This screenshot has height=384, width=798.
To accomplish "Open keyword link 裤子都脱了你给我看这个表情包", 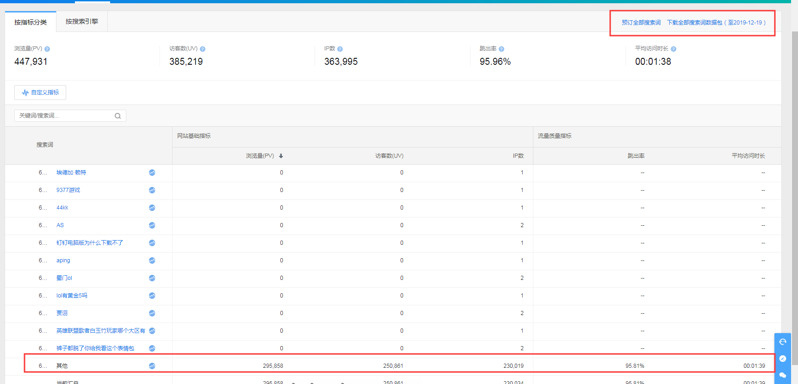I will (x=95, y=348).
